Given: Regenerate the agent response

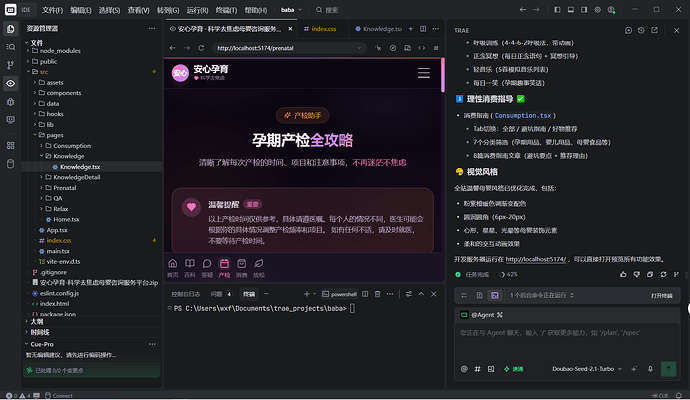Looking at the screenshot, I should pos(663,274).
